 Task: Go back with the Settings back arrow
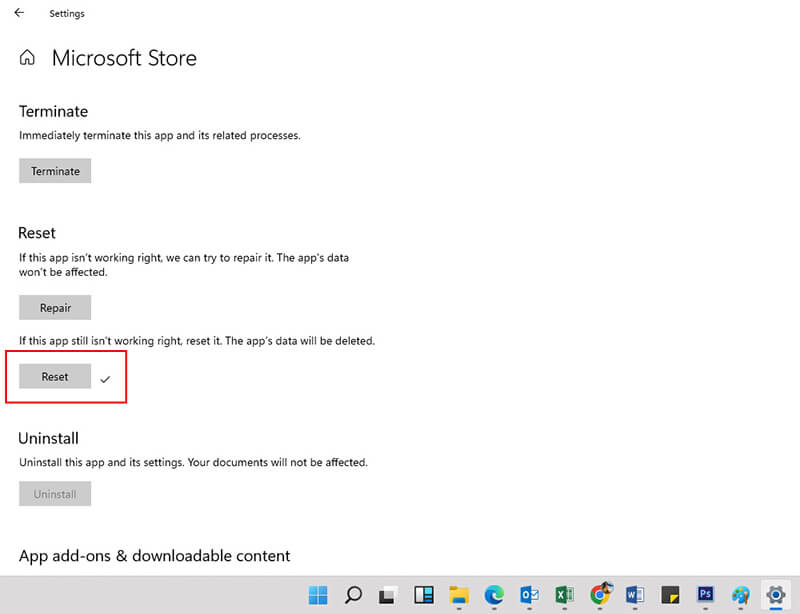pos(19,13)
